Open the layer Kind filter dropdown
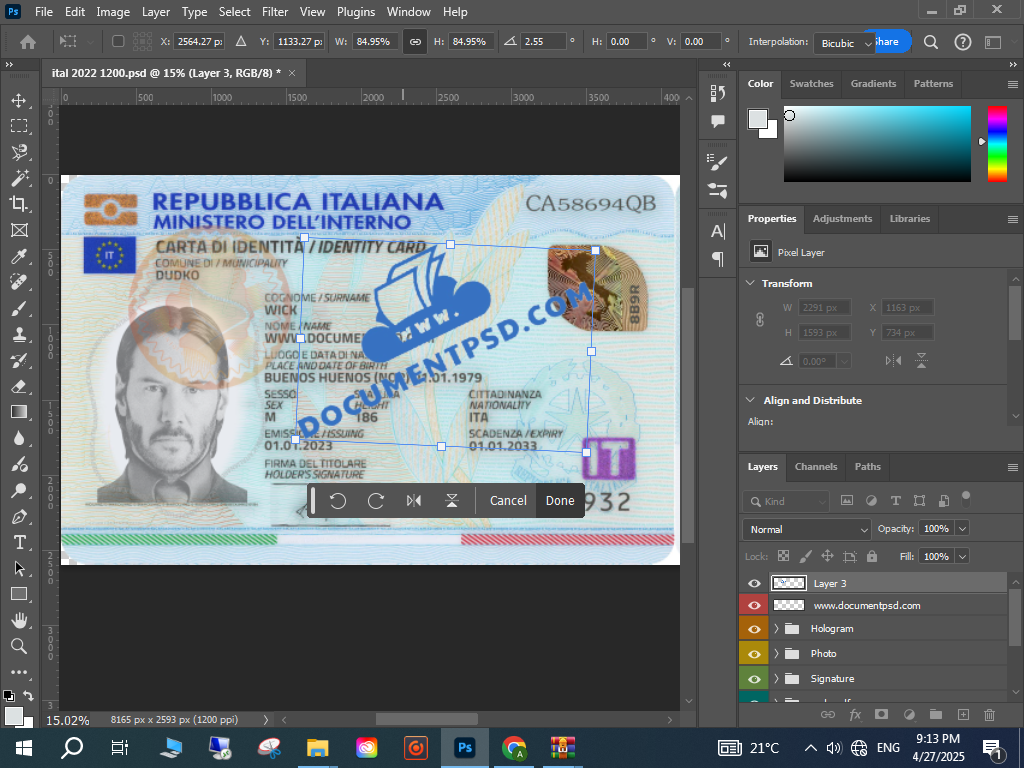 coord(786,502)
